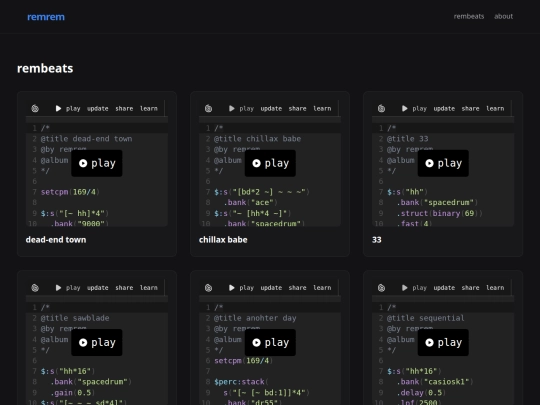
Task: Click toolbar play in sawblade card
Action: 68,288
